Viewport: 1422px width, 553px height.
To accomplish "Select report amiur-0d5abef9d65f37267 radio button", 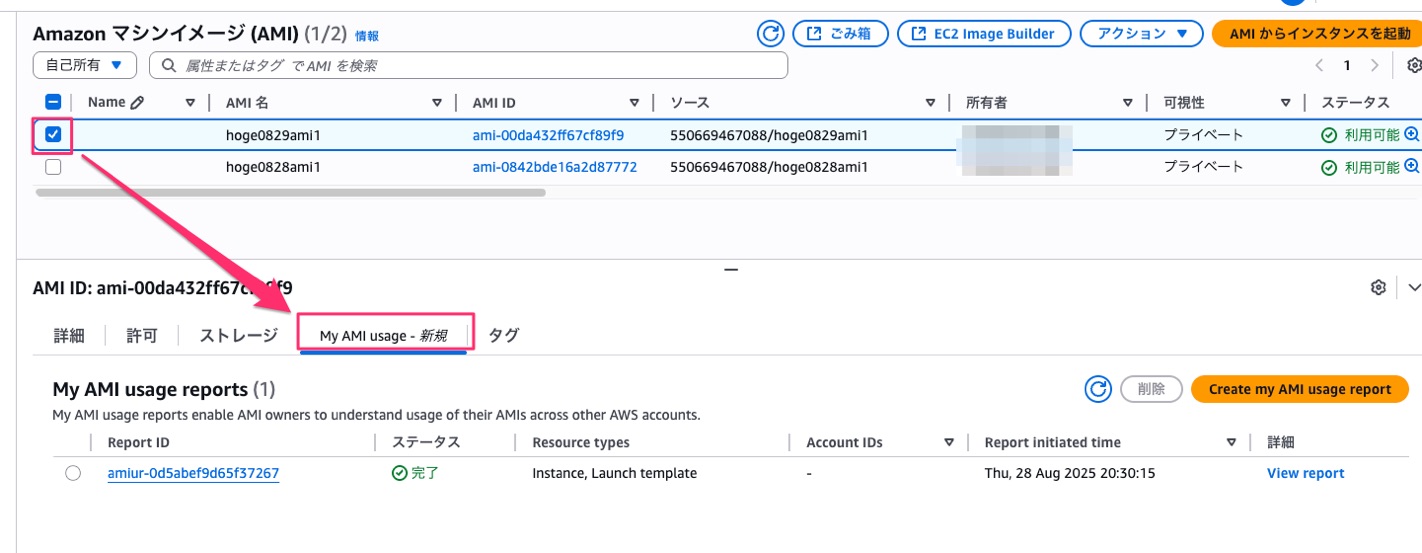I will tap(73, 474).
